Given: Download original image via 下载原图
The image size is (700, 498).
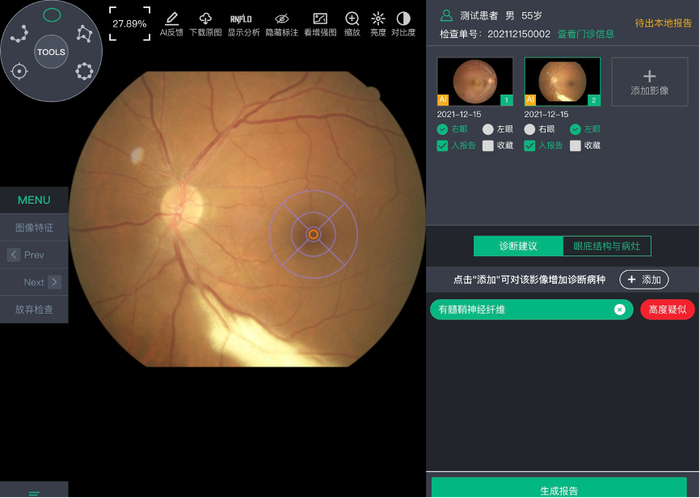Looking at the screenshot, I should 205,19.
